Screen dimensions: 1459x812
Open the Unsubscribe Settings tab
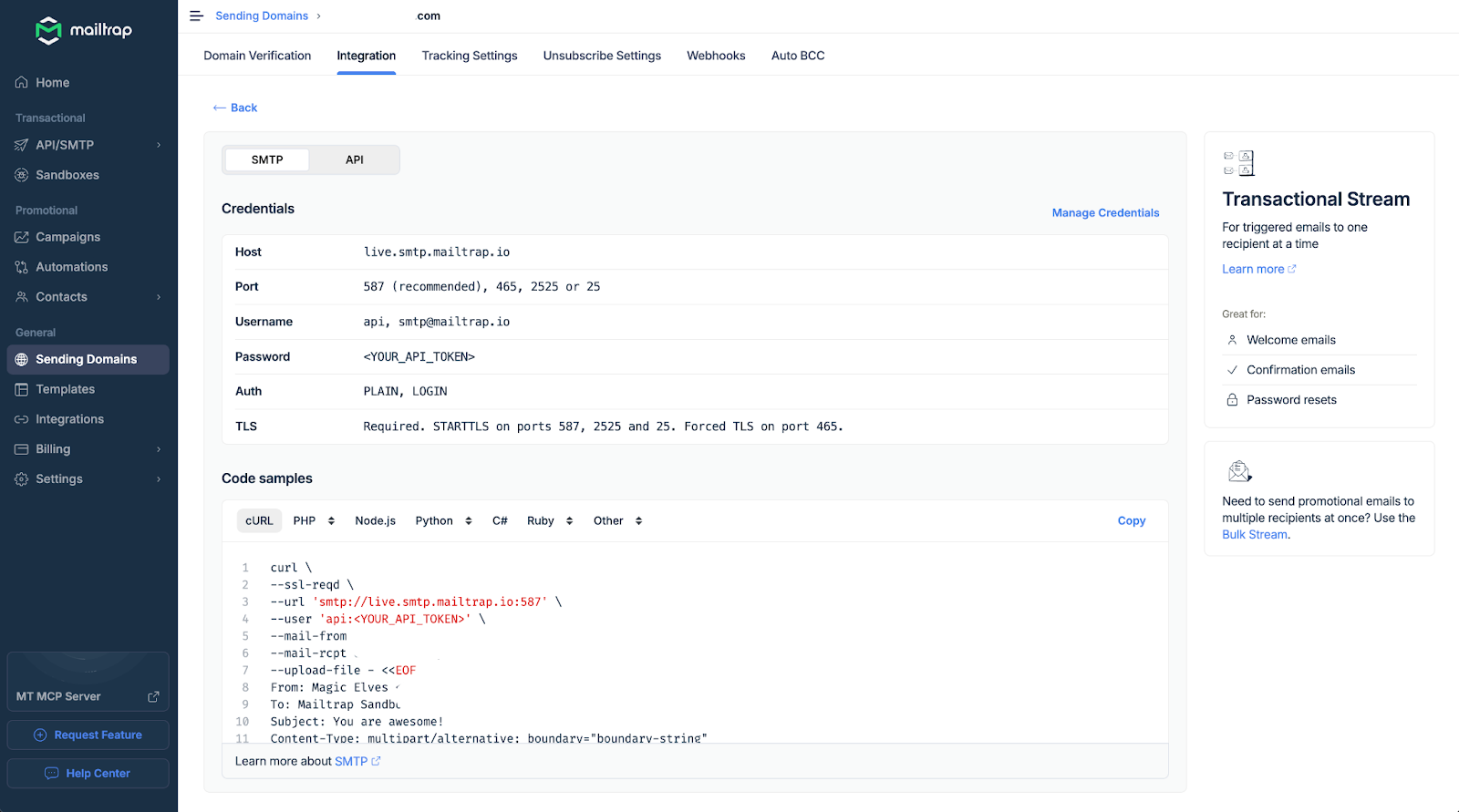[x=602, y=56]
